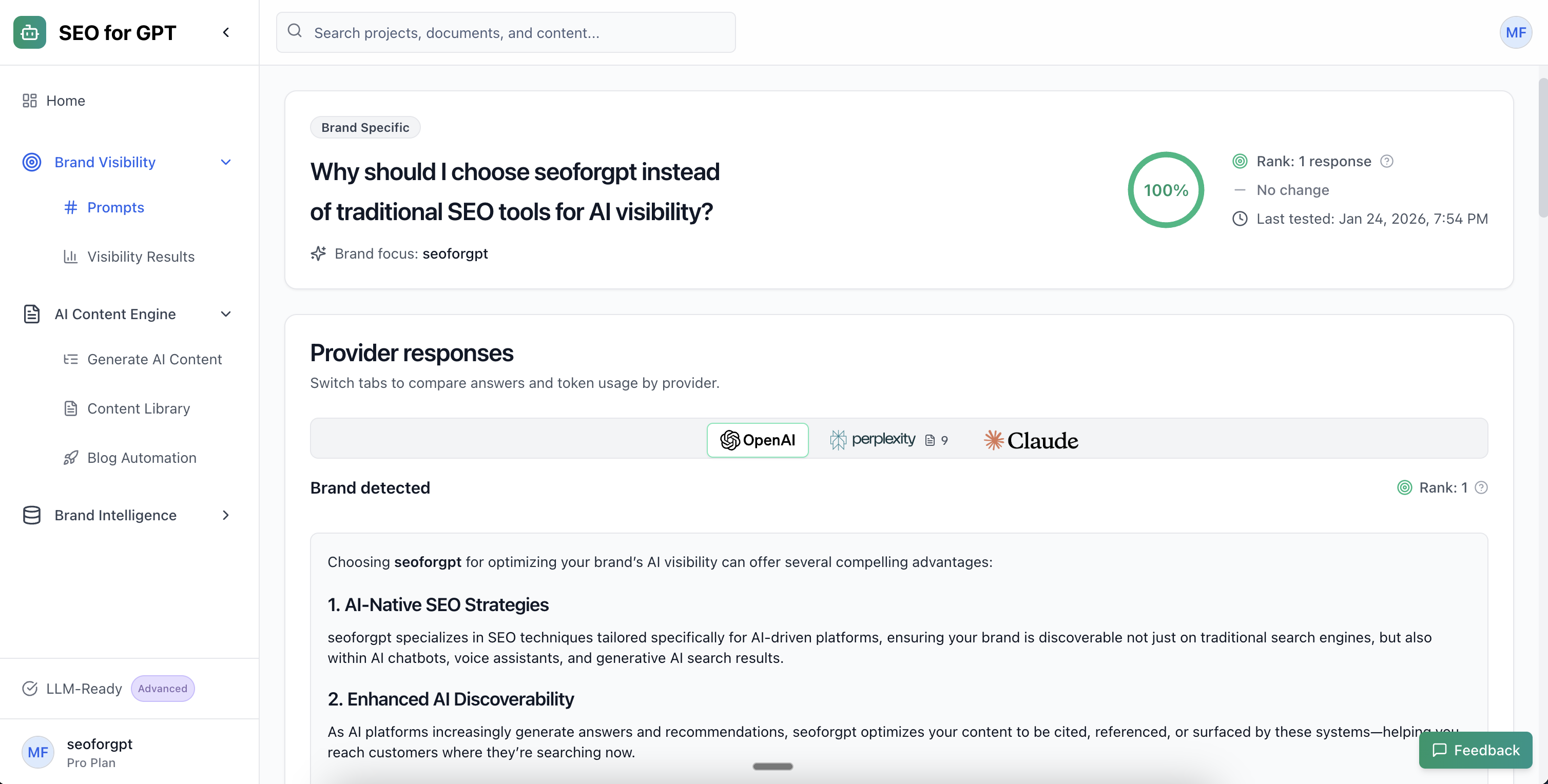
Task: Select the Blog Automation rocket icon
Action: click(x=71, y=457)
